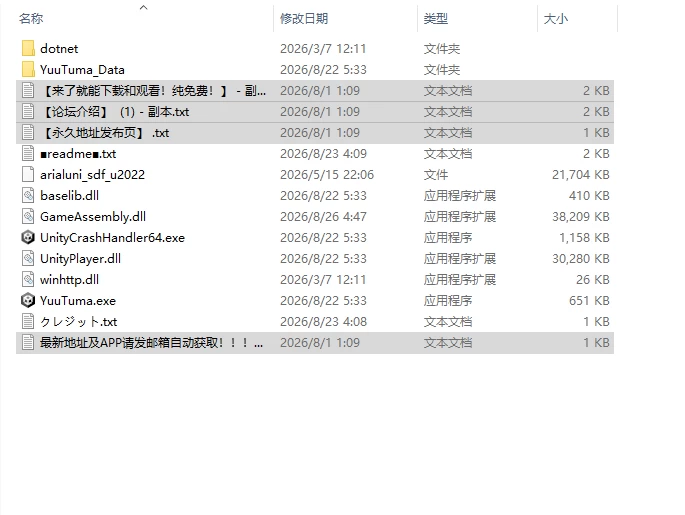Click the size value 30,280 KB
Image resolution: width=685 pixels, height=515 pixels.
[581, 259]
